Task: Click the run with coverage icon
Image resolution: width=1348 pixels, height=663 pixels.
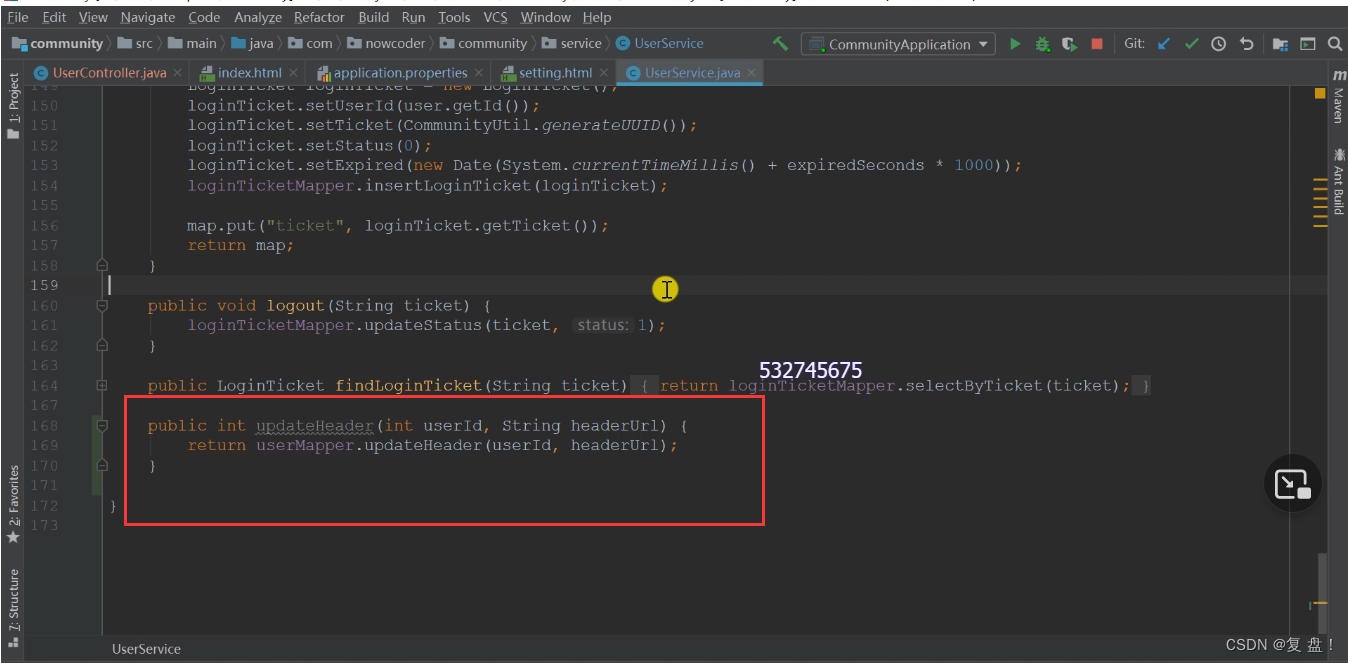Action: coord(1069,44)
